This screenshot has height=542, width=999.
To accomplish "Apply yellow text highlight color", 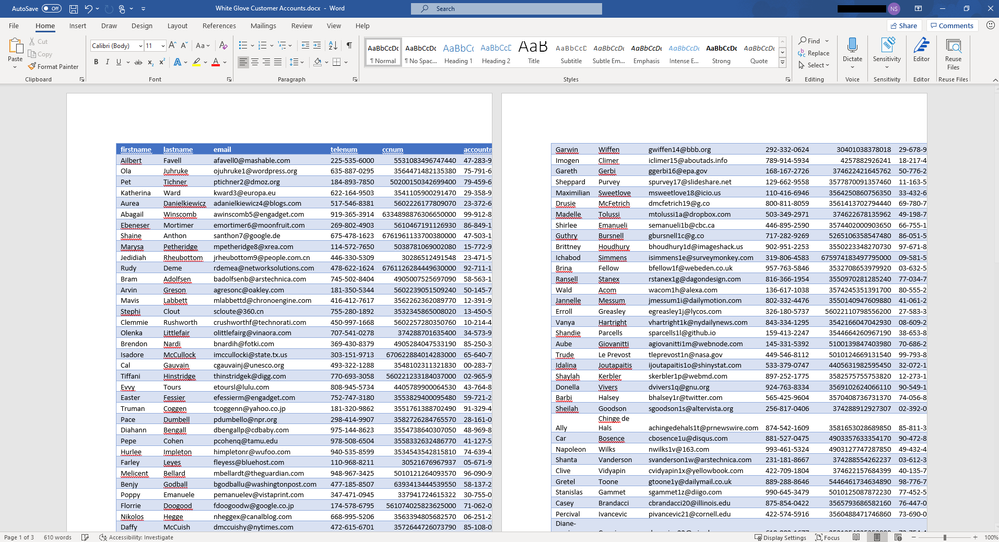I will click(196, 62).
